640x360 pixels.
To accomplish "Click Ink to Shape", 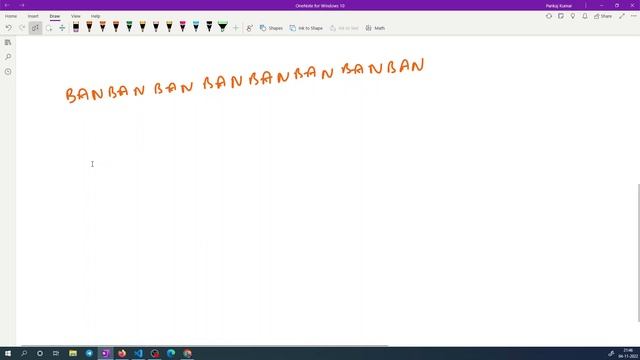I will (306, 28).
